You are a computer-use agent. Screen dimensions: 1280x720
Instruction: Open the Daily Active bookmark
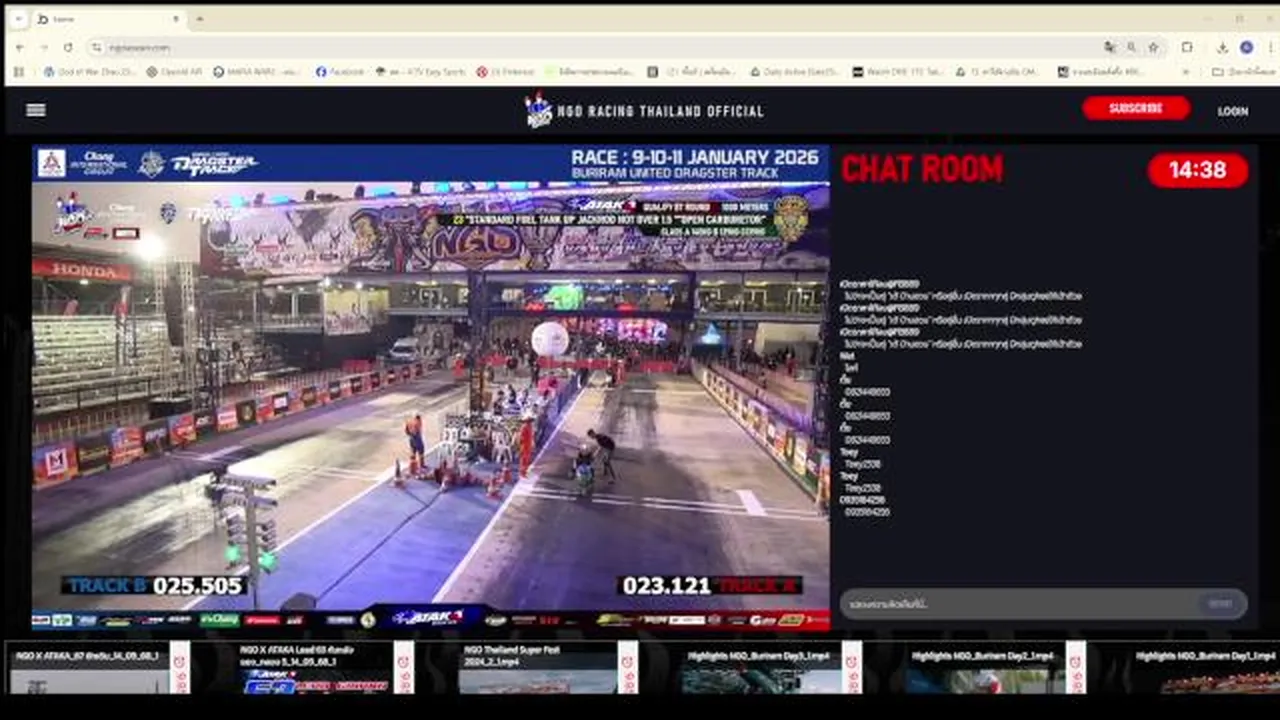coord(794,72)
